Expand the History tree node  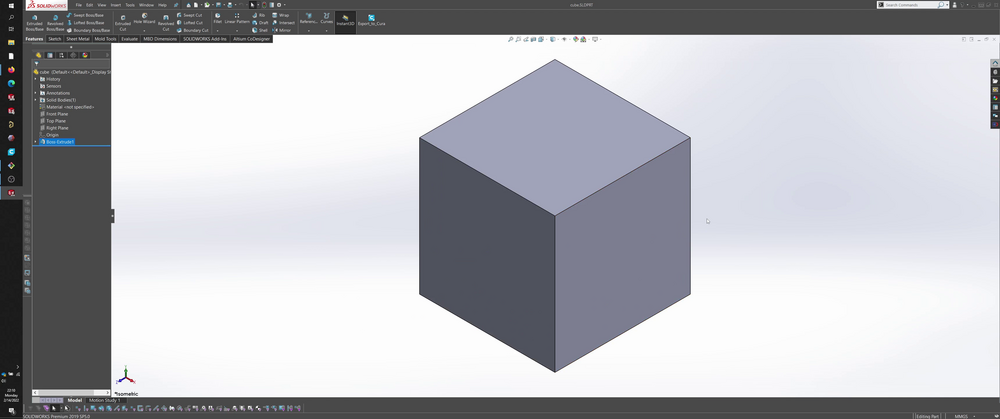coord(35,79)
